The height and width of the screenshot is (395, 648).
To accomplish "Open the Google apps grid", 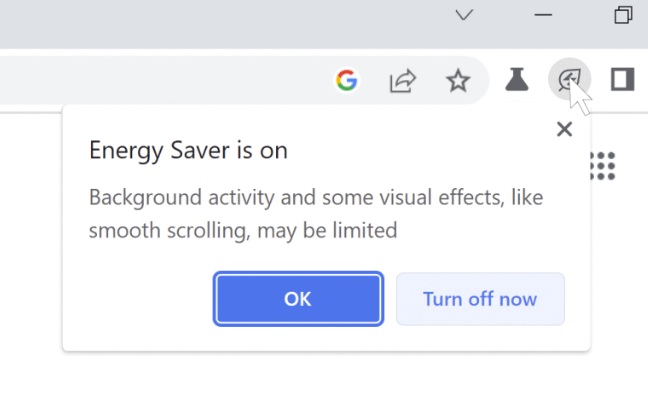I will tap(603, 166).
